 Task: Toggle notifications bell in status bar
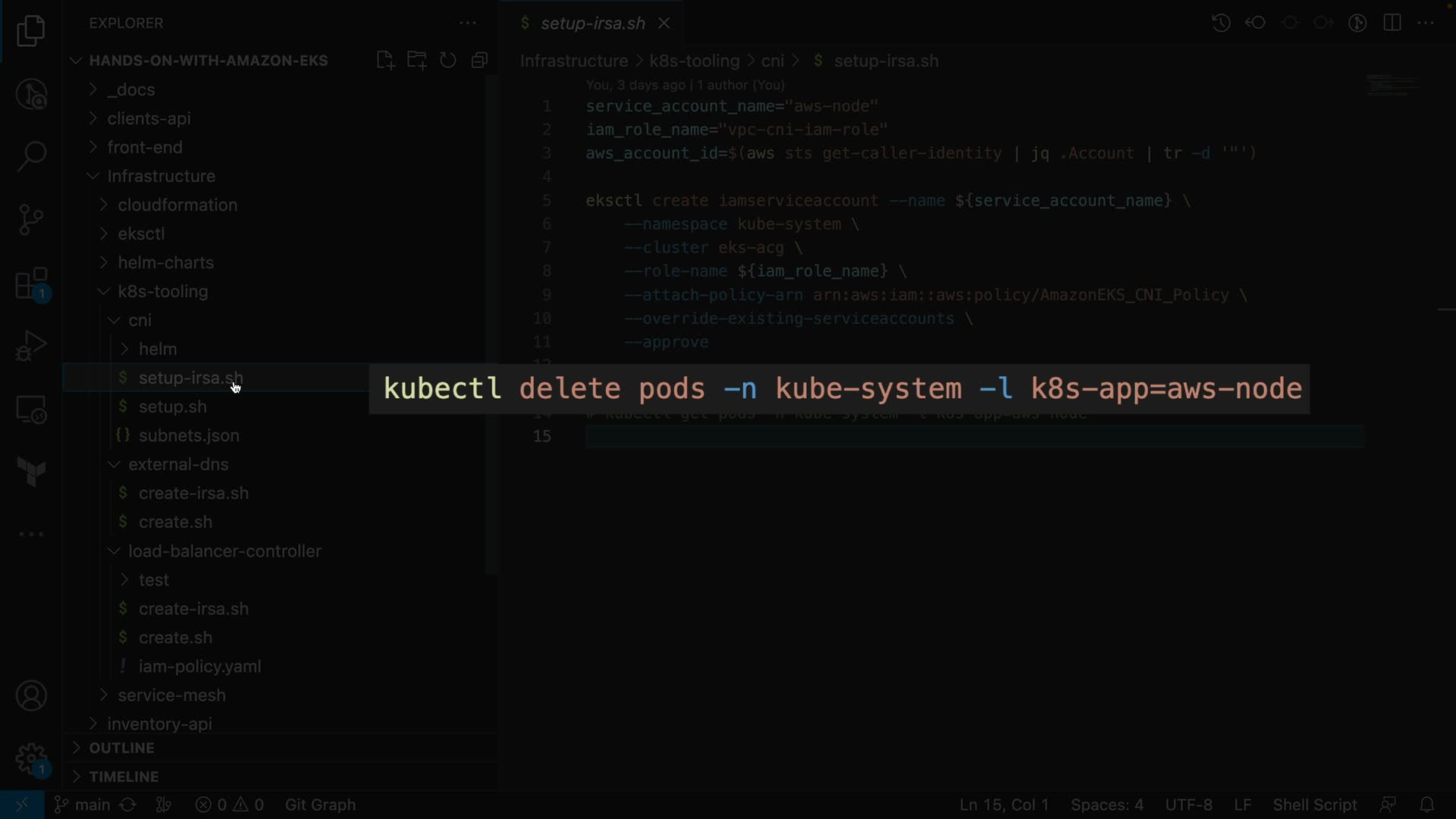point(1426,805)
